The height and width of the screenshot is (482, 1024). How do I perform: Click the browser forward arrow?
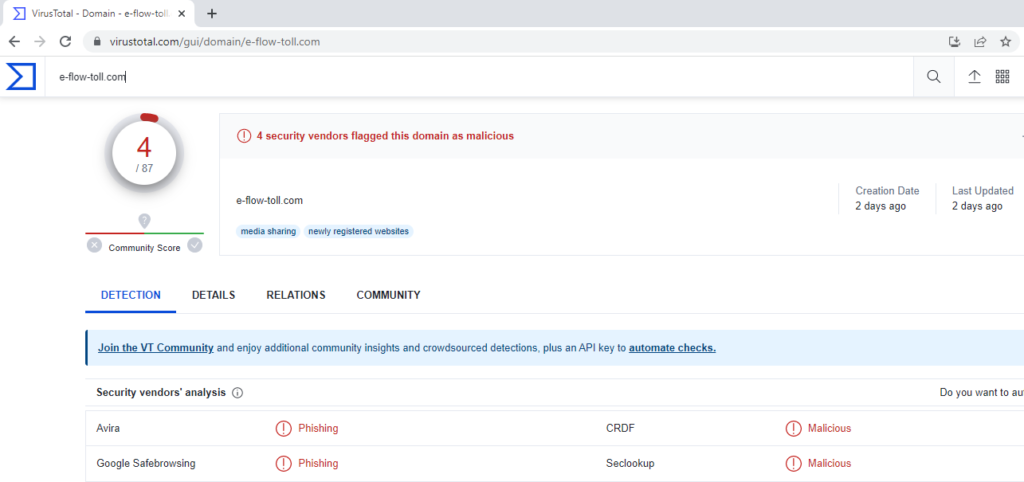tap(40, 42)
